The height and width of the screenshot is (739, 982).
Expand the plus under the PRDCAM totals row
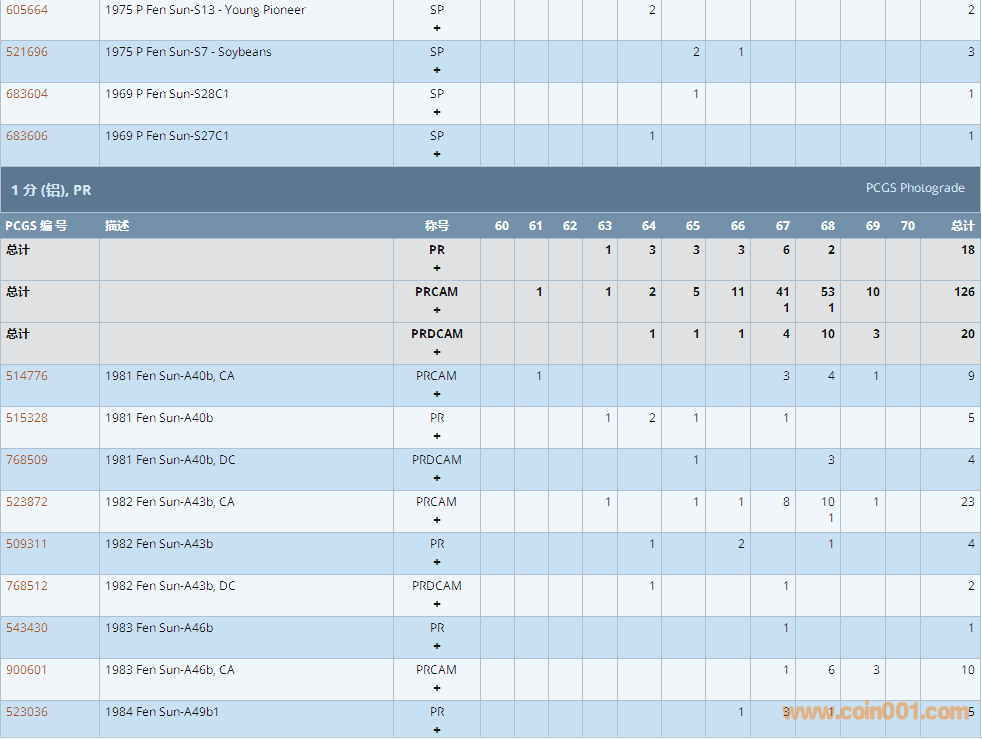[x=437, y=352]
